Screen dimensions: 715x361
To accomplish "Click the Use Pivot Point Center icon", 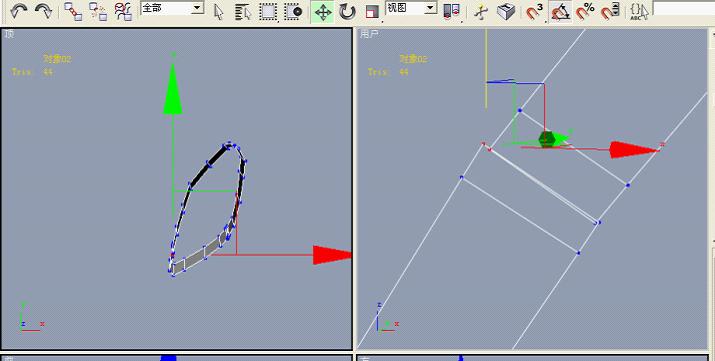I will [x=451, y=12].
